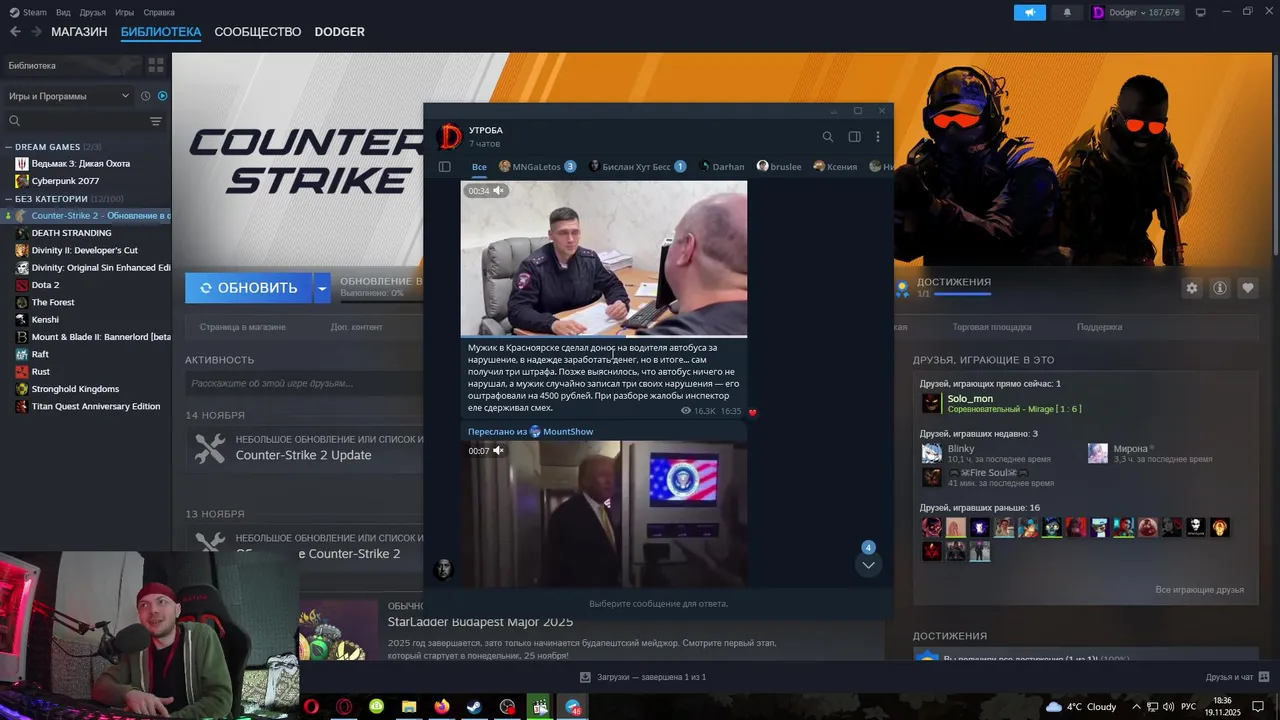This screenshot has height=720, width=1280.
Task: Open Все играющие друзья link
Action: 1199,590
